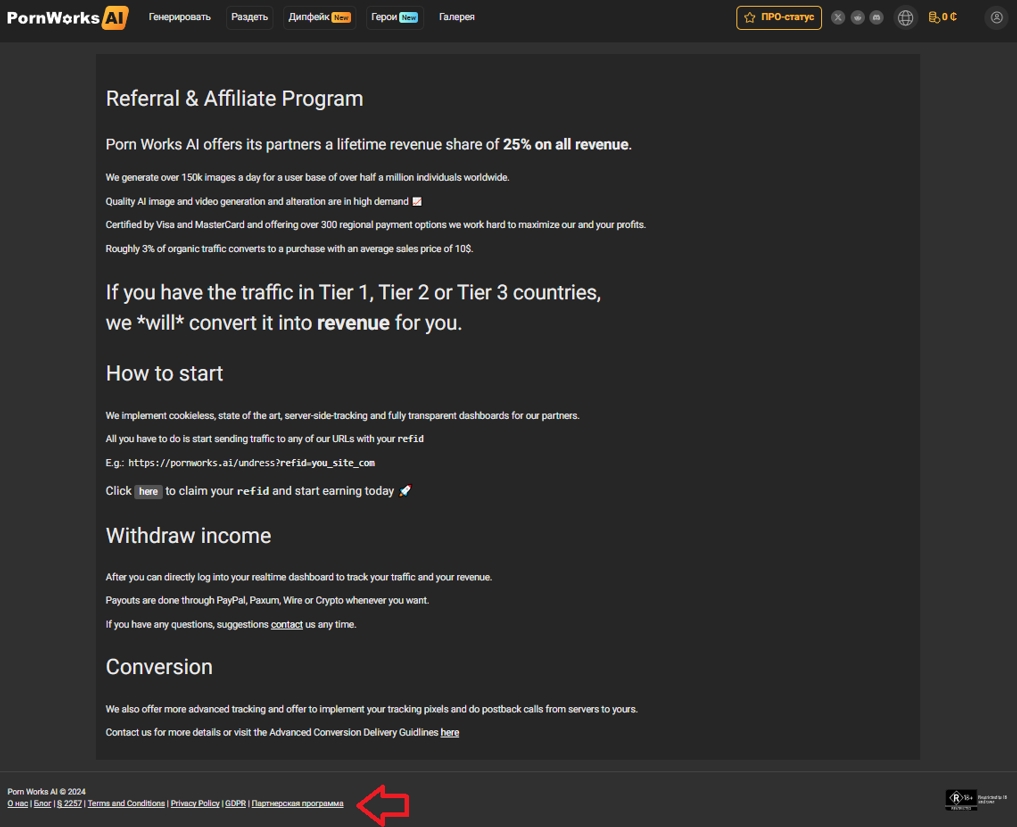Open the Reddit social icon
The width and height of the screenshot is (1017, 827).
(857, 18)
